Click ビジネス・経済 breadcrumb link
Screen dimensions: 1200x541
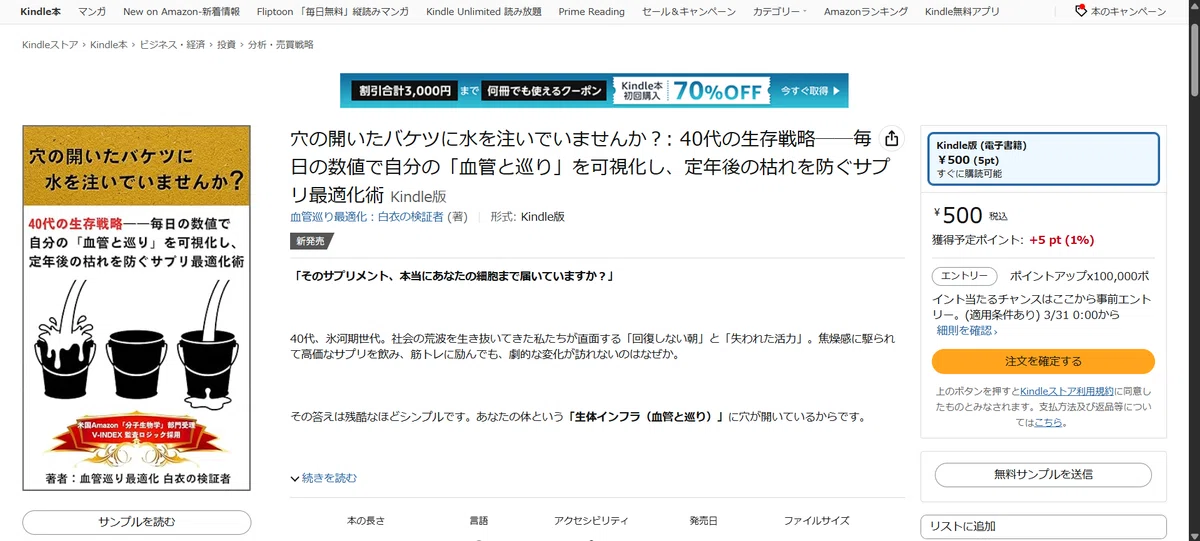coord(172,45)
